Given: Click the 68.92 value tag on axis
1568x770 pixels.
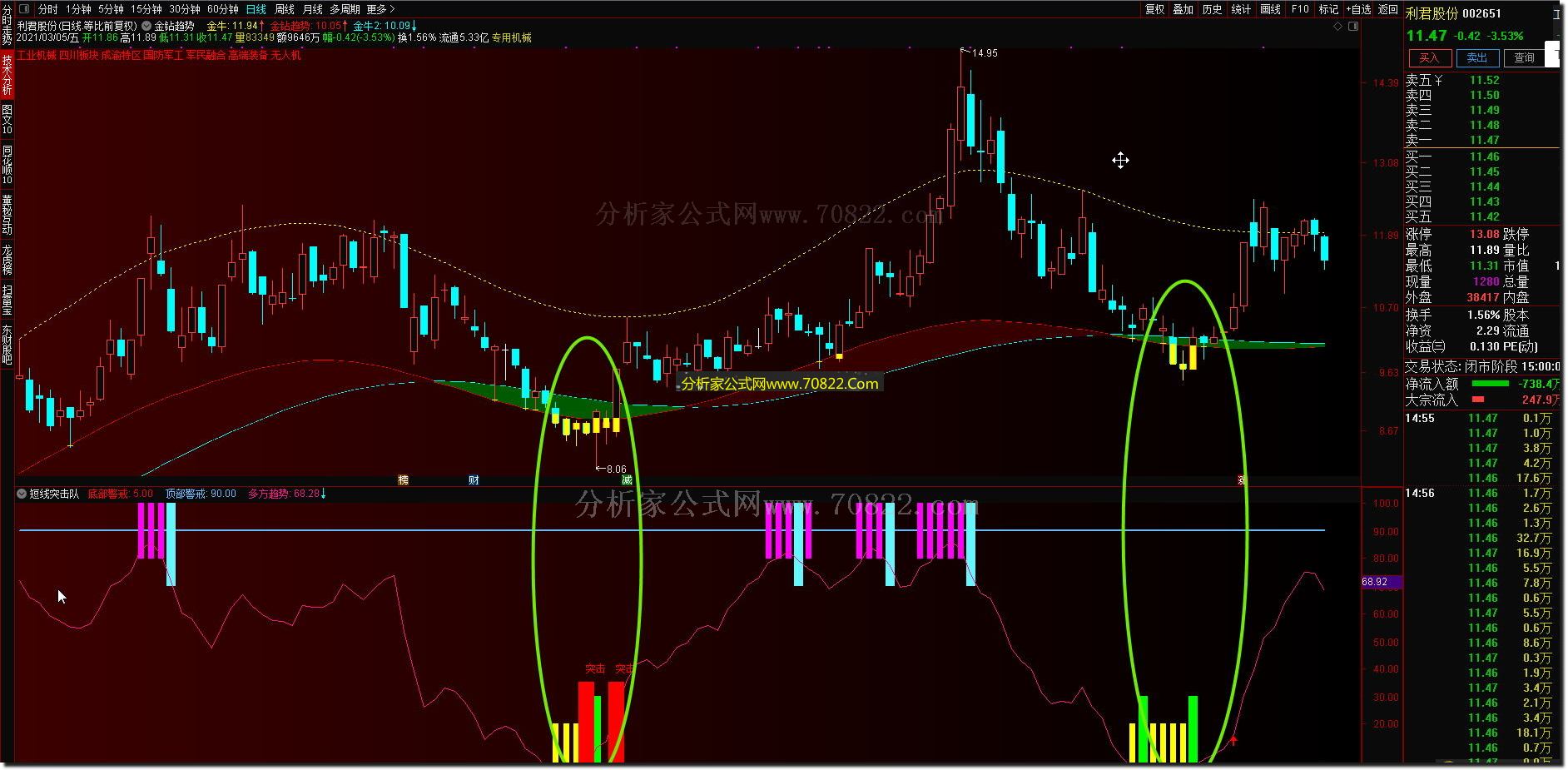Looking at the screenshot, I should [x=1381, y=582].
